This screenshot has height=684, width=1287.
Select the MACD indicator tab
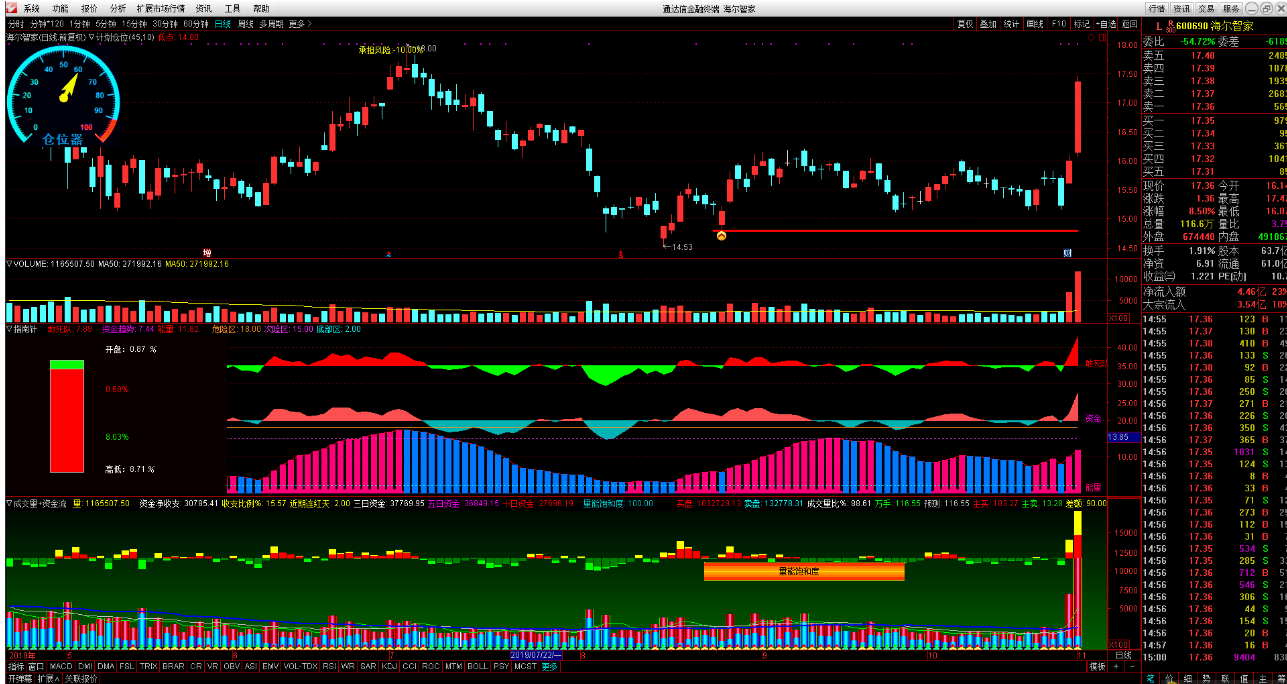(61, 665)
